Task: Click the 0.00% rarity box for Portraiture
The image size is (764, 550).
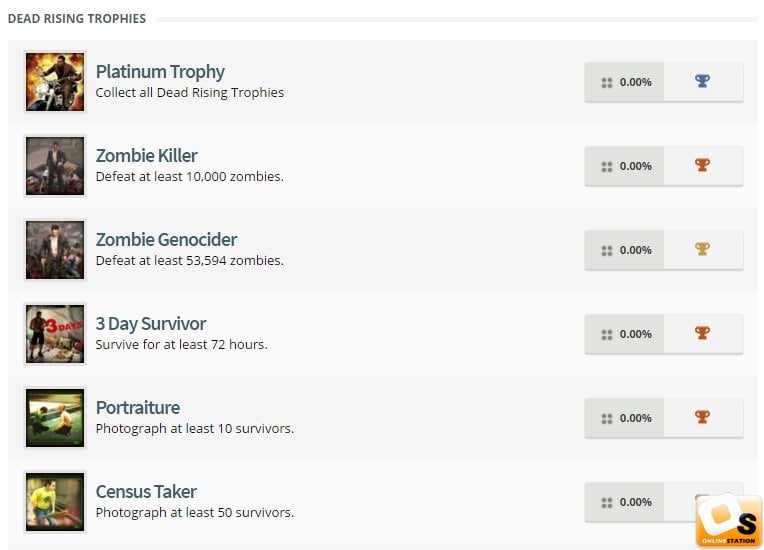Action: 624,418
